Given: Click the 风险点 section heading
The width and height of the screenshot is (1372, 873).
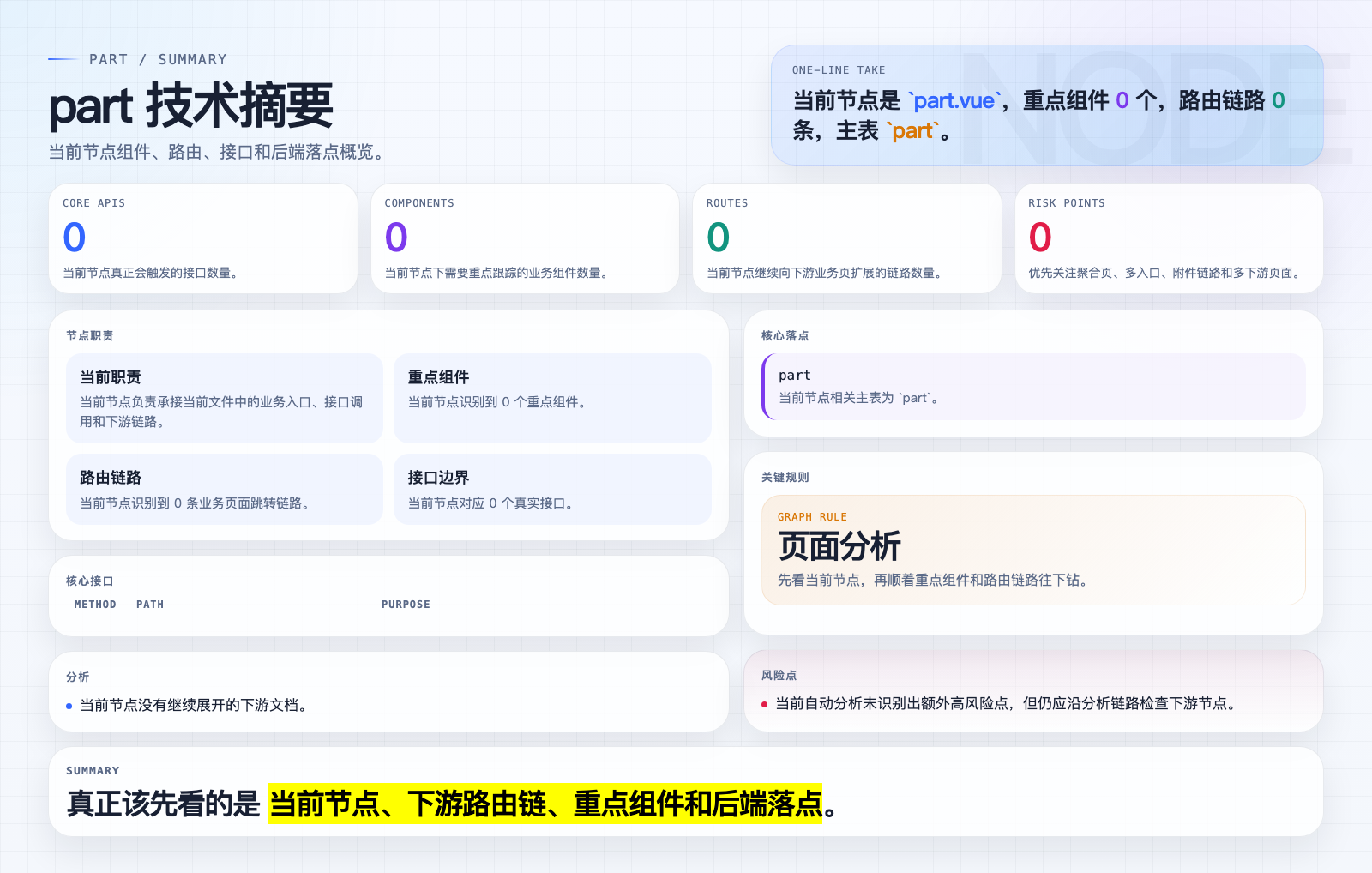Looking at the screenshot, I should 779,675.
